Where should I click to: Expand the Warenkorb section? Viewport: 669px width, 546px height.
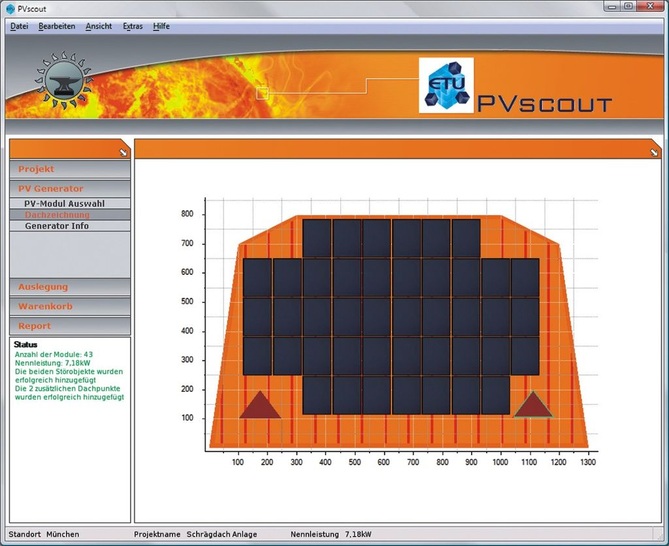pyautogui.click(x=70, y=306)
